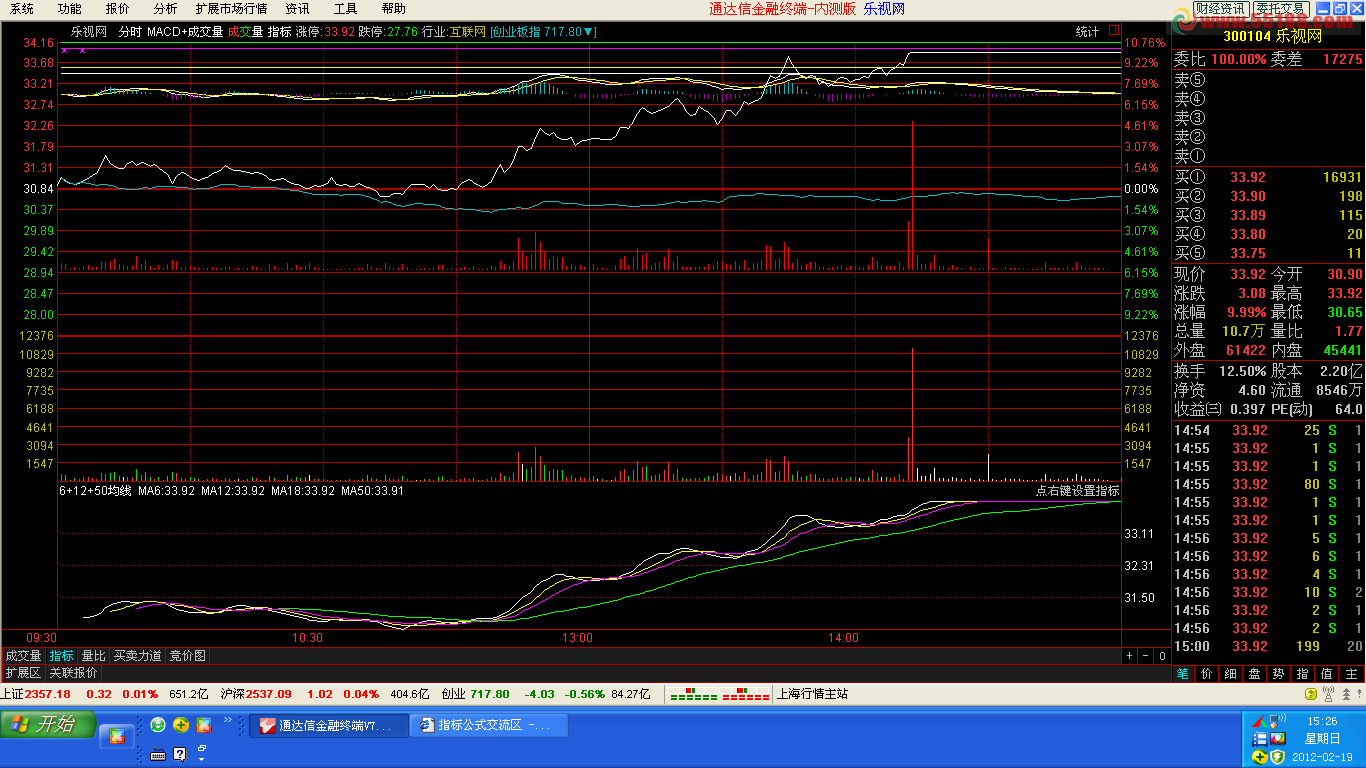
Task: Click the antenna signal icon in status bar
Action: [1328, 693]
